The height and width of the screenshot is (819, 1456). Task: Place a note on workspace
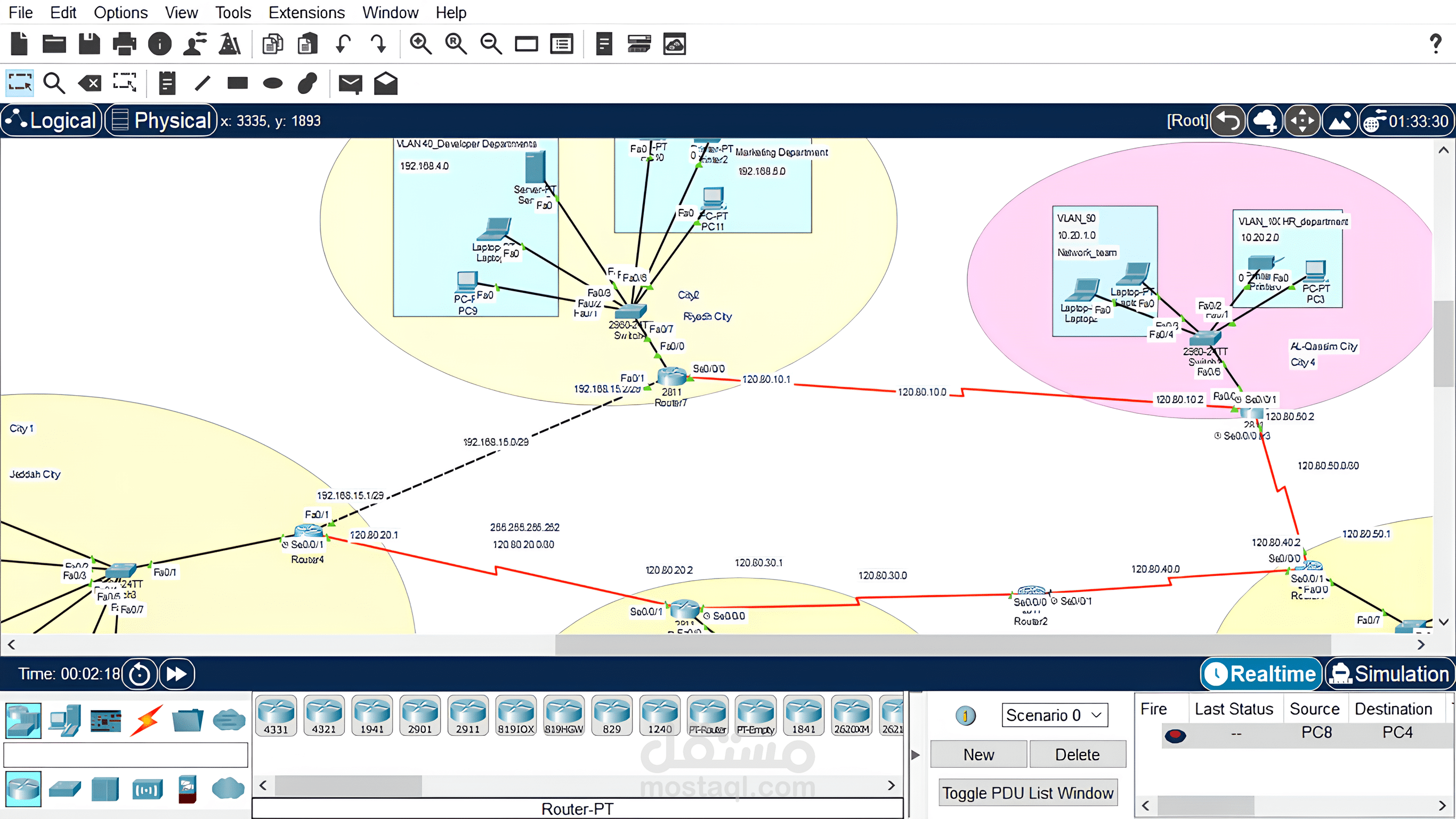click(x=167, y=84)
